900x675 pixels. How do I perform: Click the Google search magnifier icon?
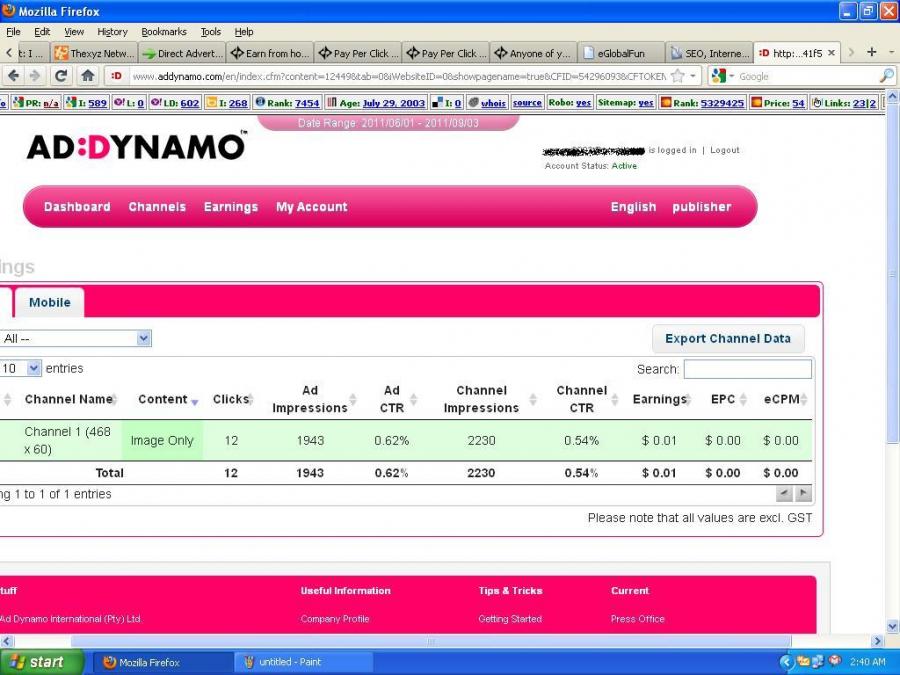(886, 76)
